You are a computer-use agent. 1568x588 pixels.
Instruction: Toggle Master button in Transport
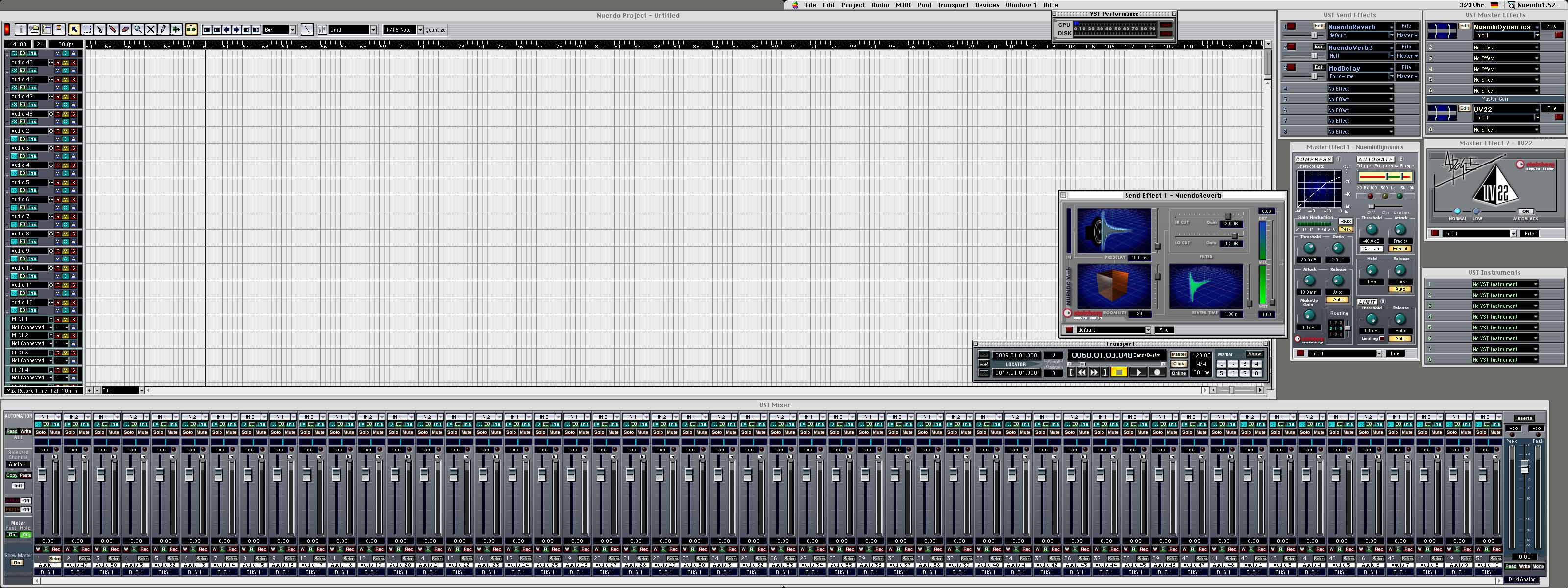click(x=1178, y=354)
